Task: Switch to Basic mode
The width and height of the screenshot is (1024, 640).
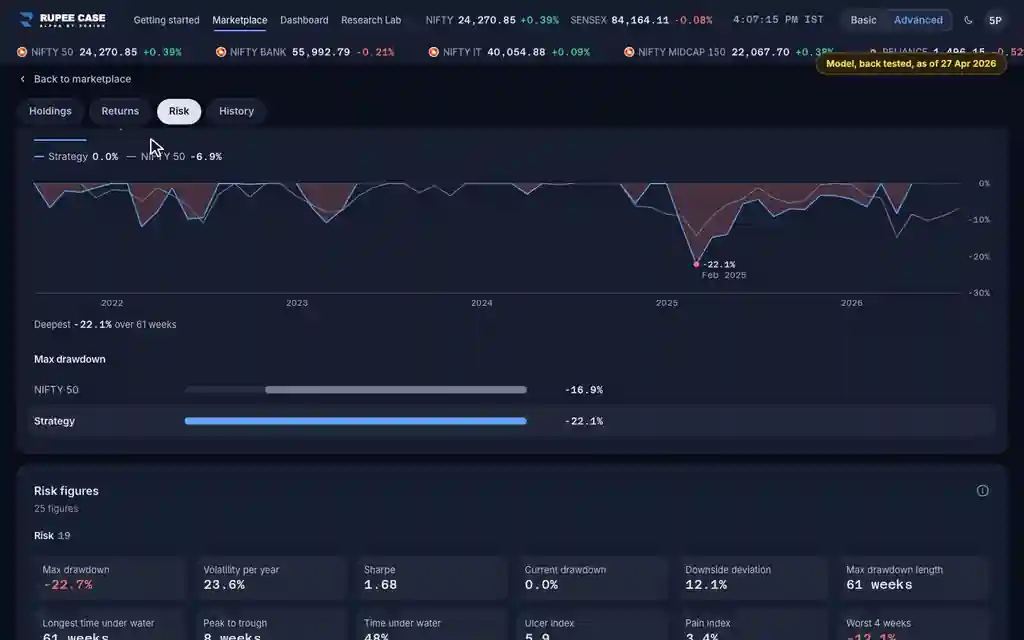Action: pos(863,20)
